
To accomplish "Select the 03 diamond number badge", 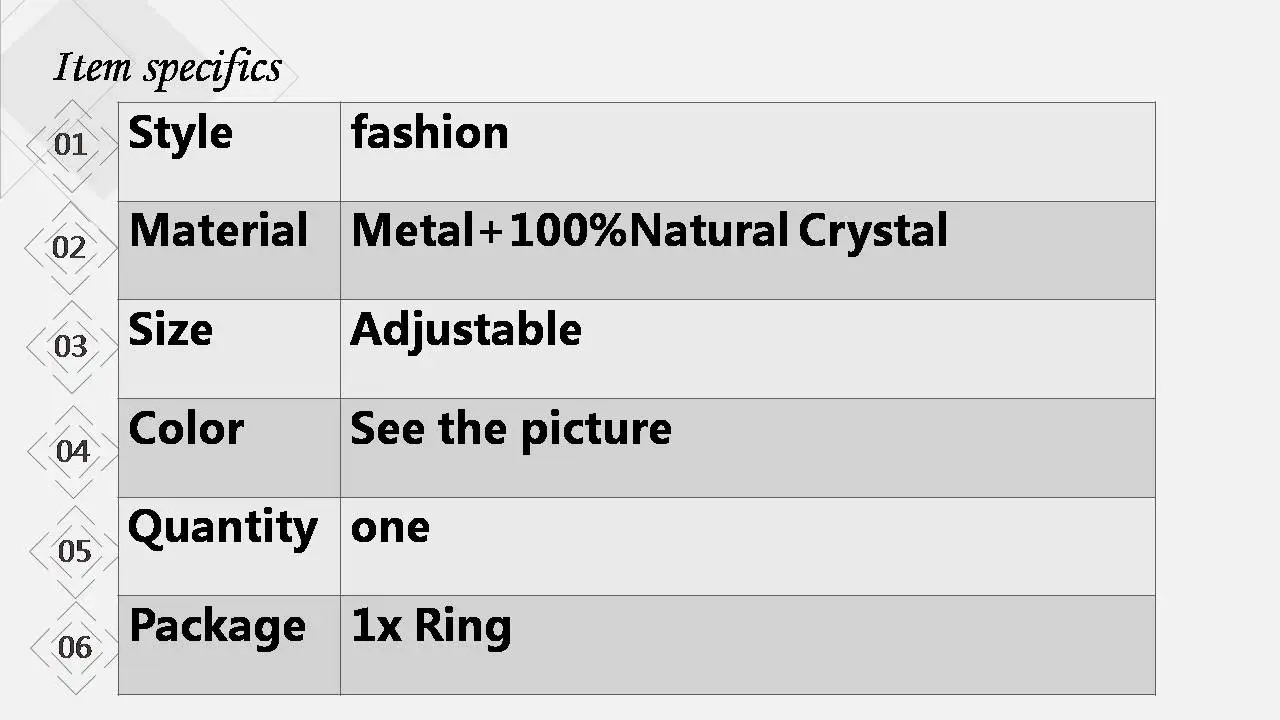I will pos(70,347).
